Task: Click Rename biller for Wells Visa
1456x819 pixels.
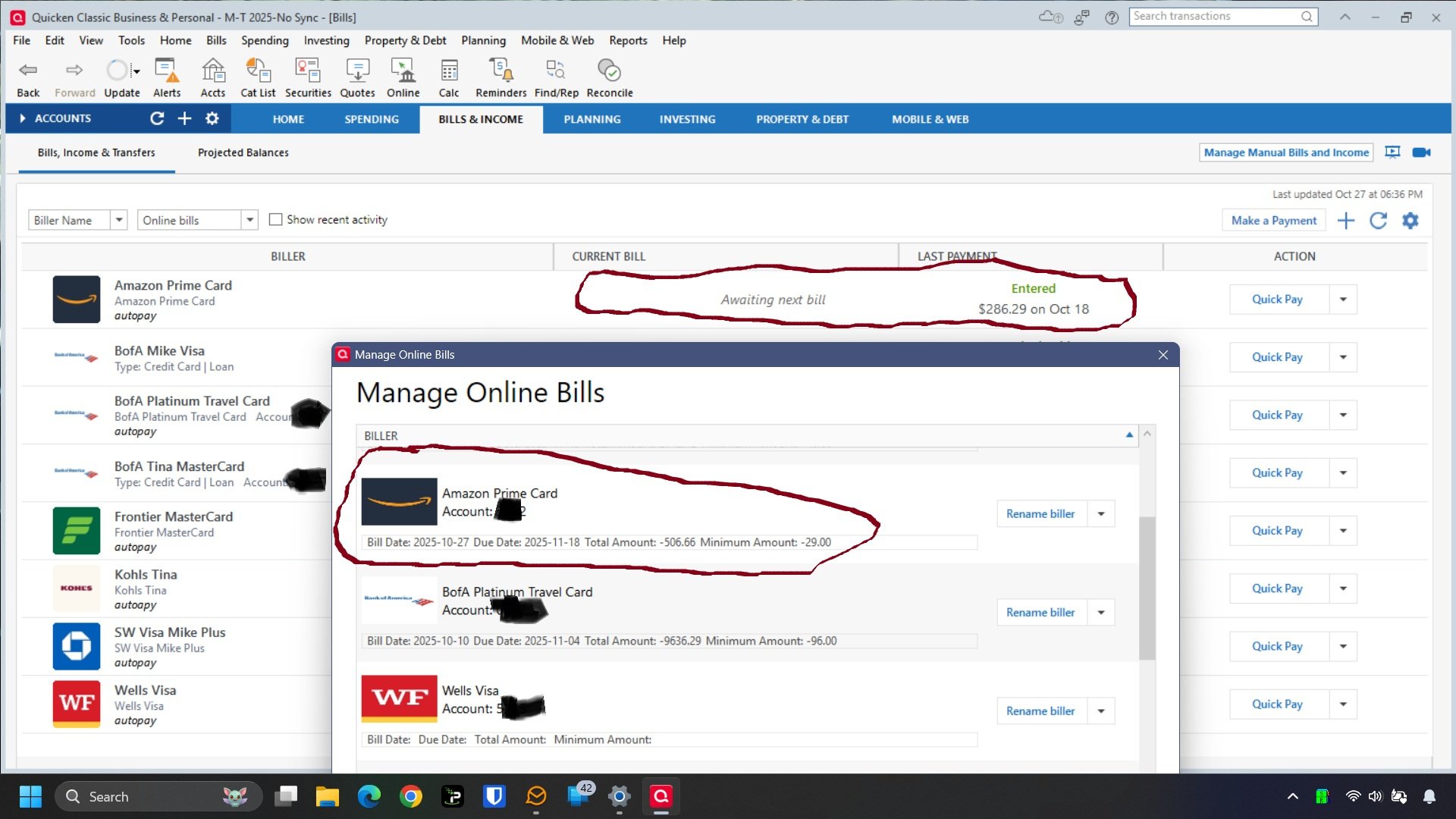Action: (x=1040, y=711)
